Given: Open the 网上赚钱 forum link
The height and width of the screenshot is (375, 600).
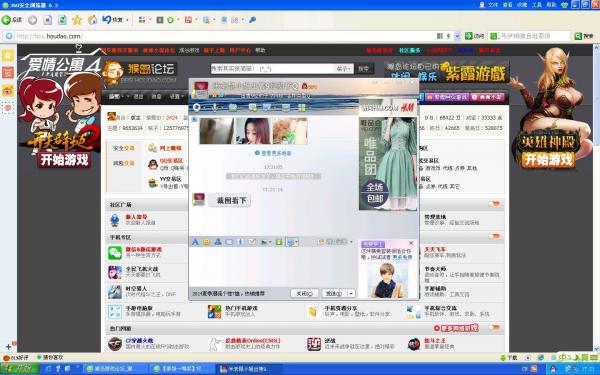Looking at the screenshot, I should (171, 148).
